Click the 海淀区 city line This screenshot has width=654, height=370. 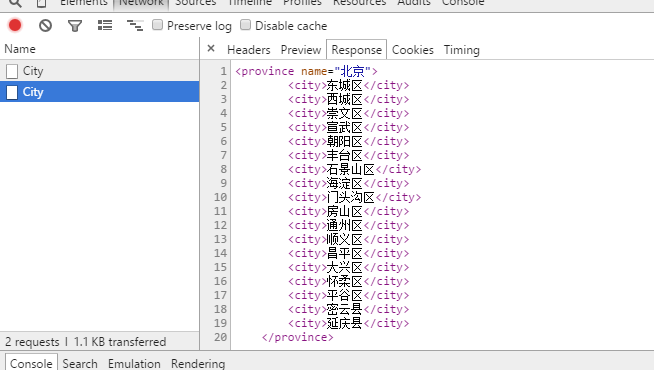pos(348,183)
